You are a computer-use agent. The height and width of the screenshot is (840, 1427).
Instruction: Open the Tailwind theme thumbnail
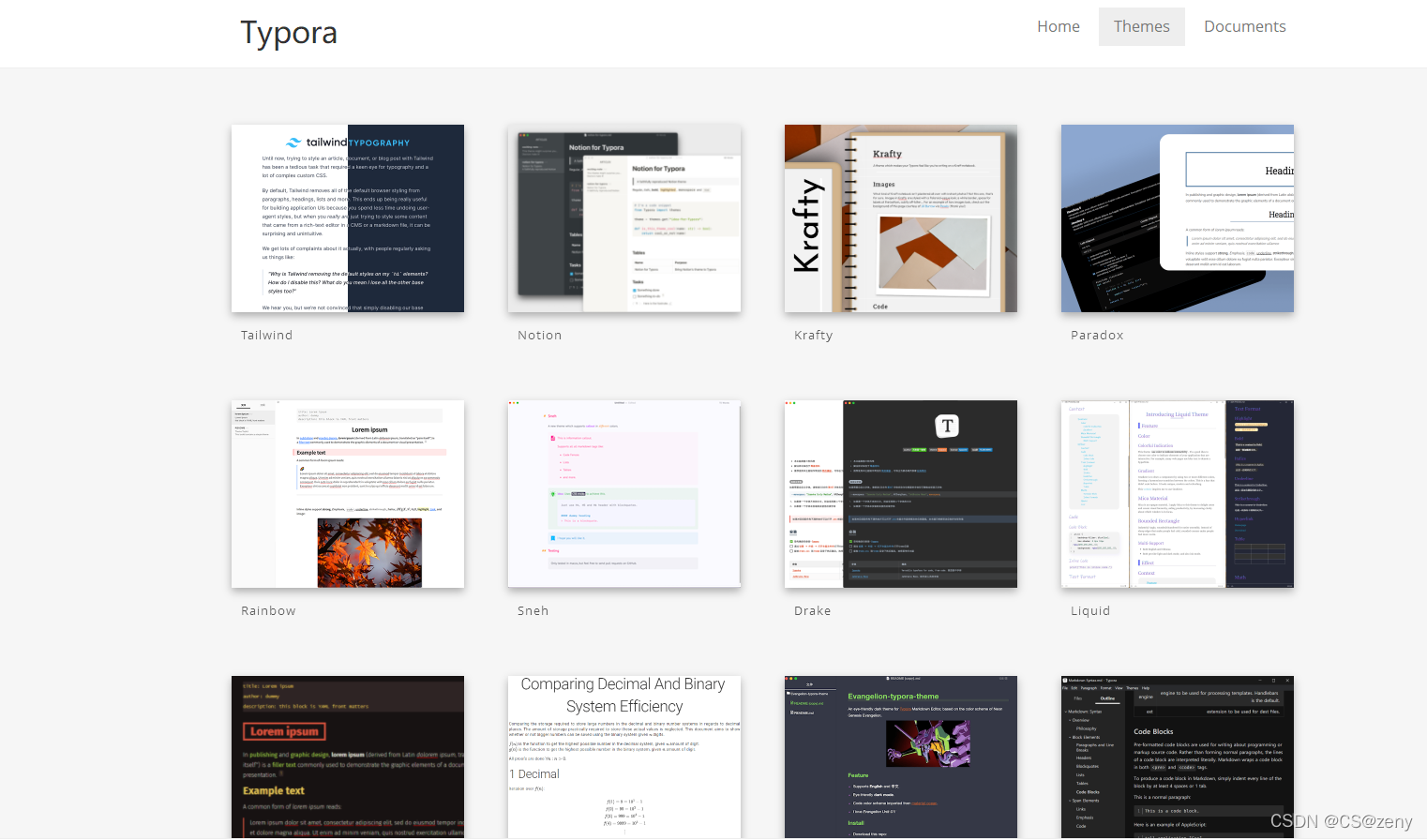tap(348, 218)
